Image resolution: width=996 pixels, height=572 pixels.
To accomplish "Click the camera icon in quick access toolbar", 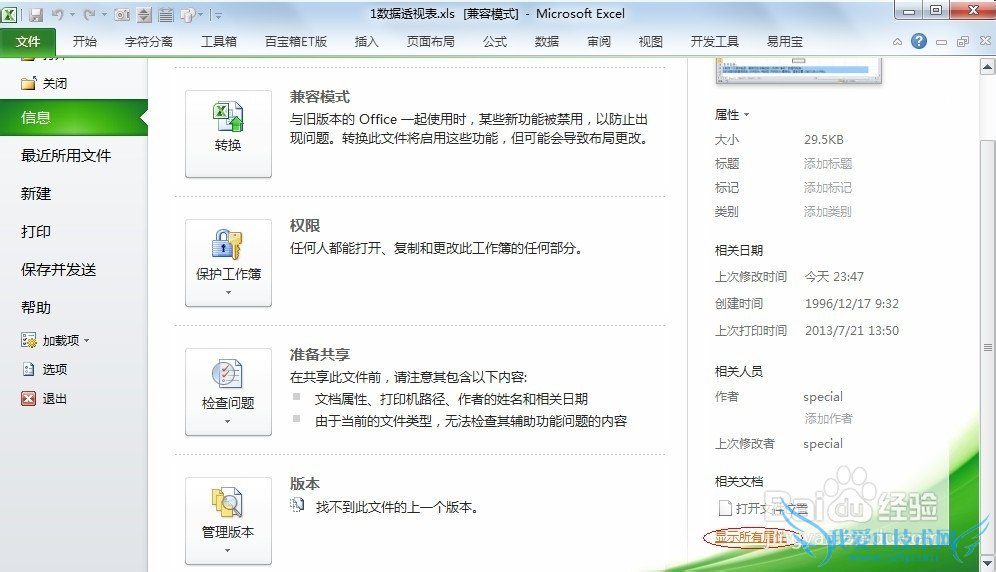I will click(122, 14).
